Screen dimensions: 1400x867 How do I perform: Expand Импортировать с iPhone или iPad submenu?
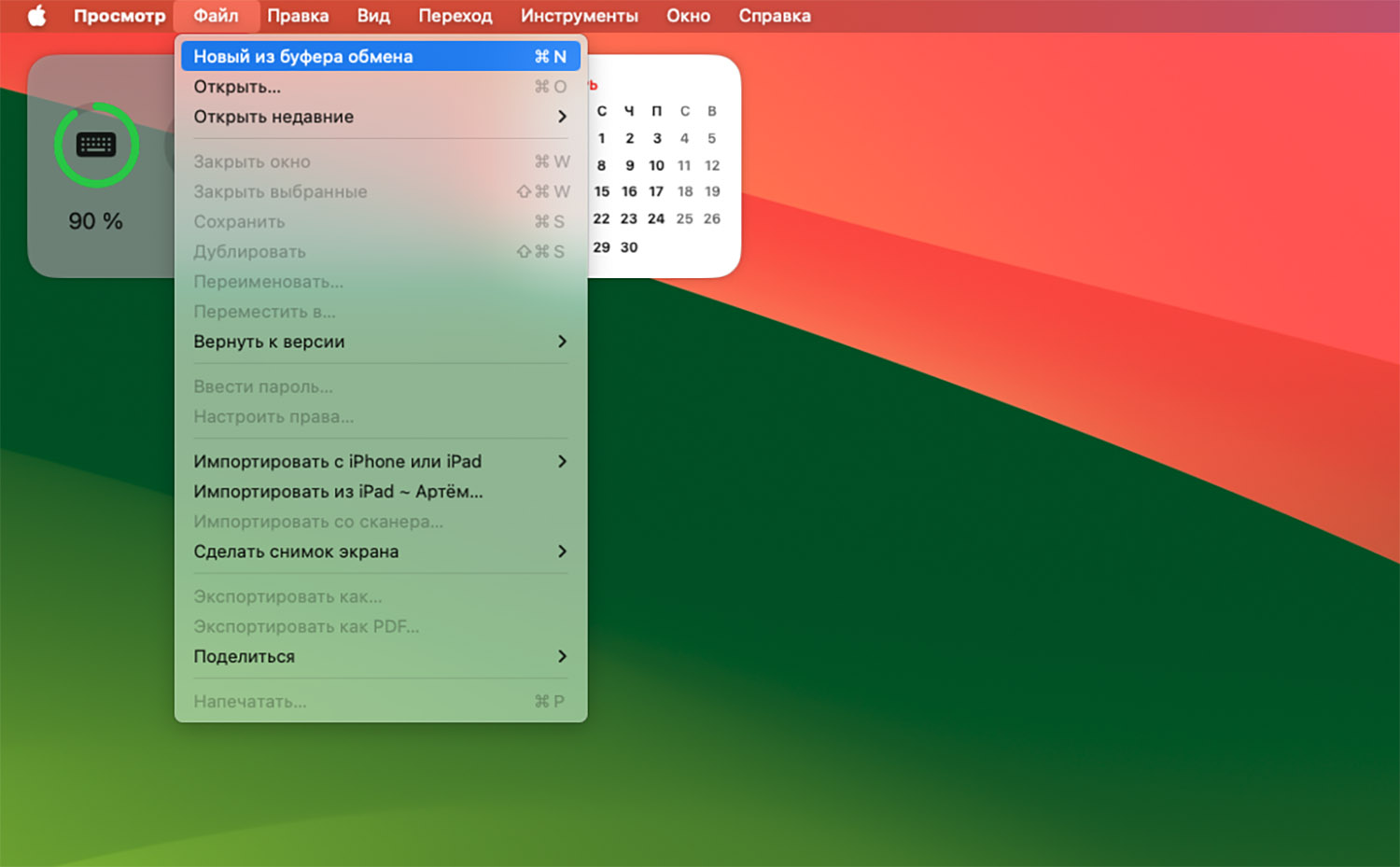(x=381, y=461)
